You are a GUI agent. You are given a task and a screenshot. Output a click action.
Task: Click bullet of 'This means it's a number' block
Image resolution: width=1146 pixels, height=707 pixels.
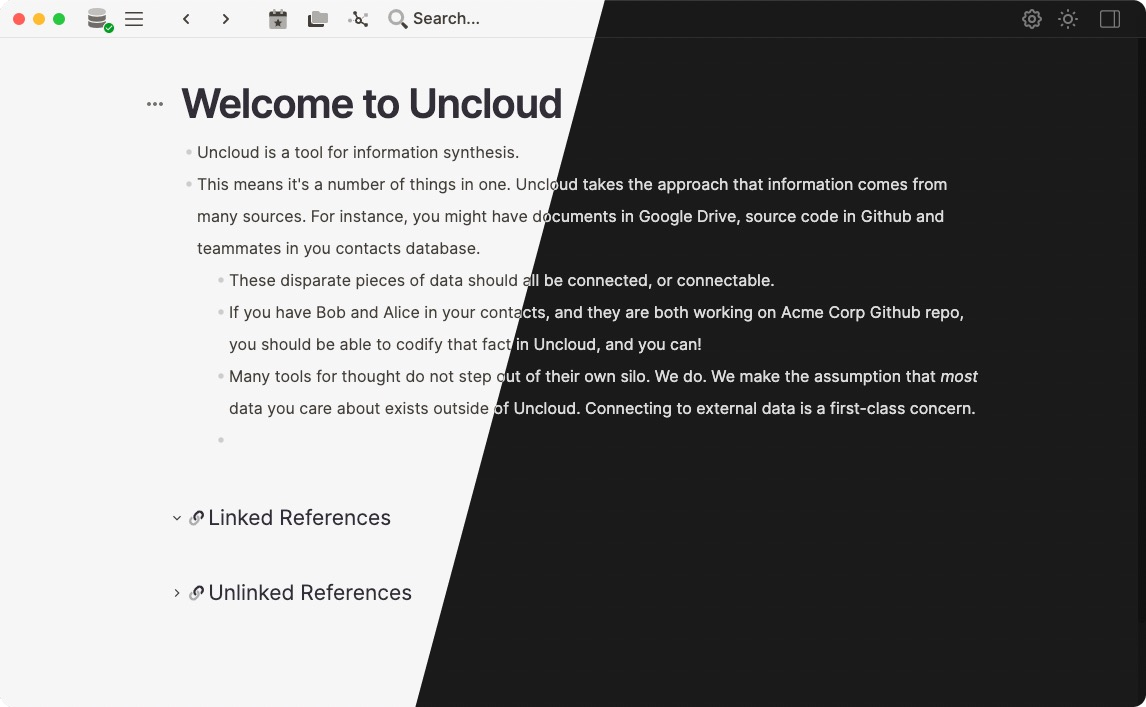[189, 184]
